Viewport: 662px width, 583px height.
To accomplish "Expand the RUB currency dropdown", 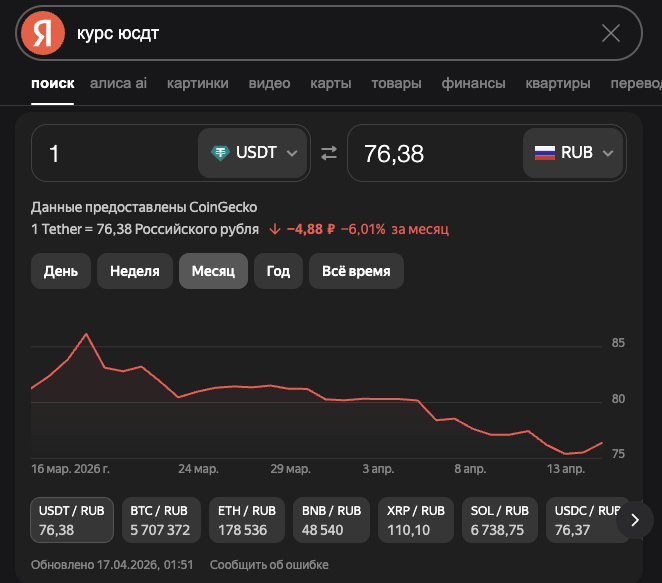I will pyautogui.click(x=607, y=153).
